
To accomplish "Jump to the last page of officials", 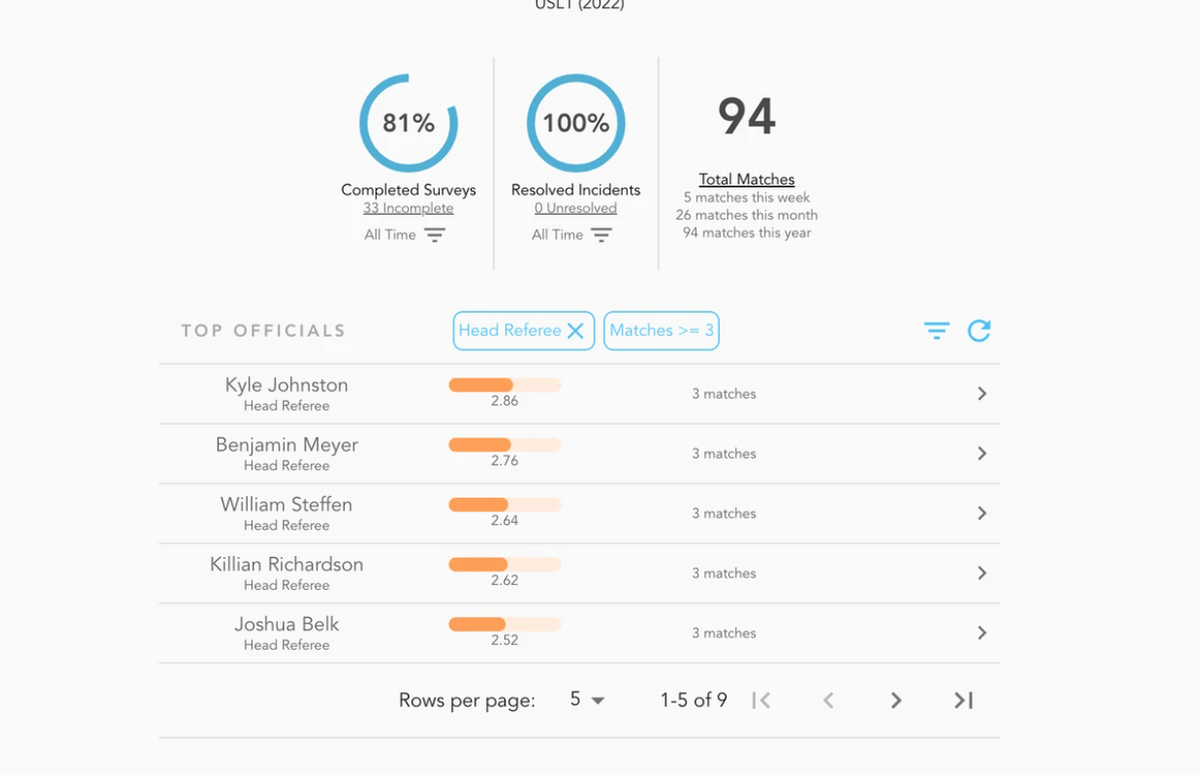I will [963, 701].
